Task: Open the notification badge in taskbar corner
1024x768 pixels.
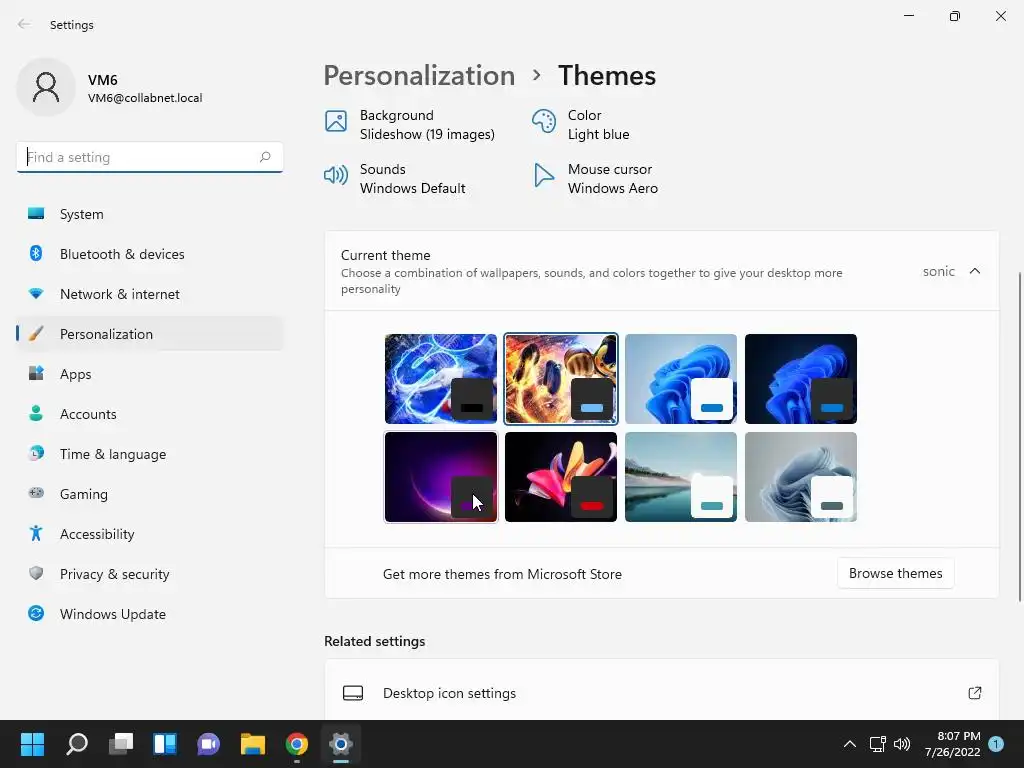Action: point(996,744)
